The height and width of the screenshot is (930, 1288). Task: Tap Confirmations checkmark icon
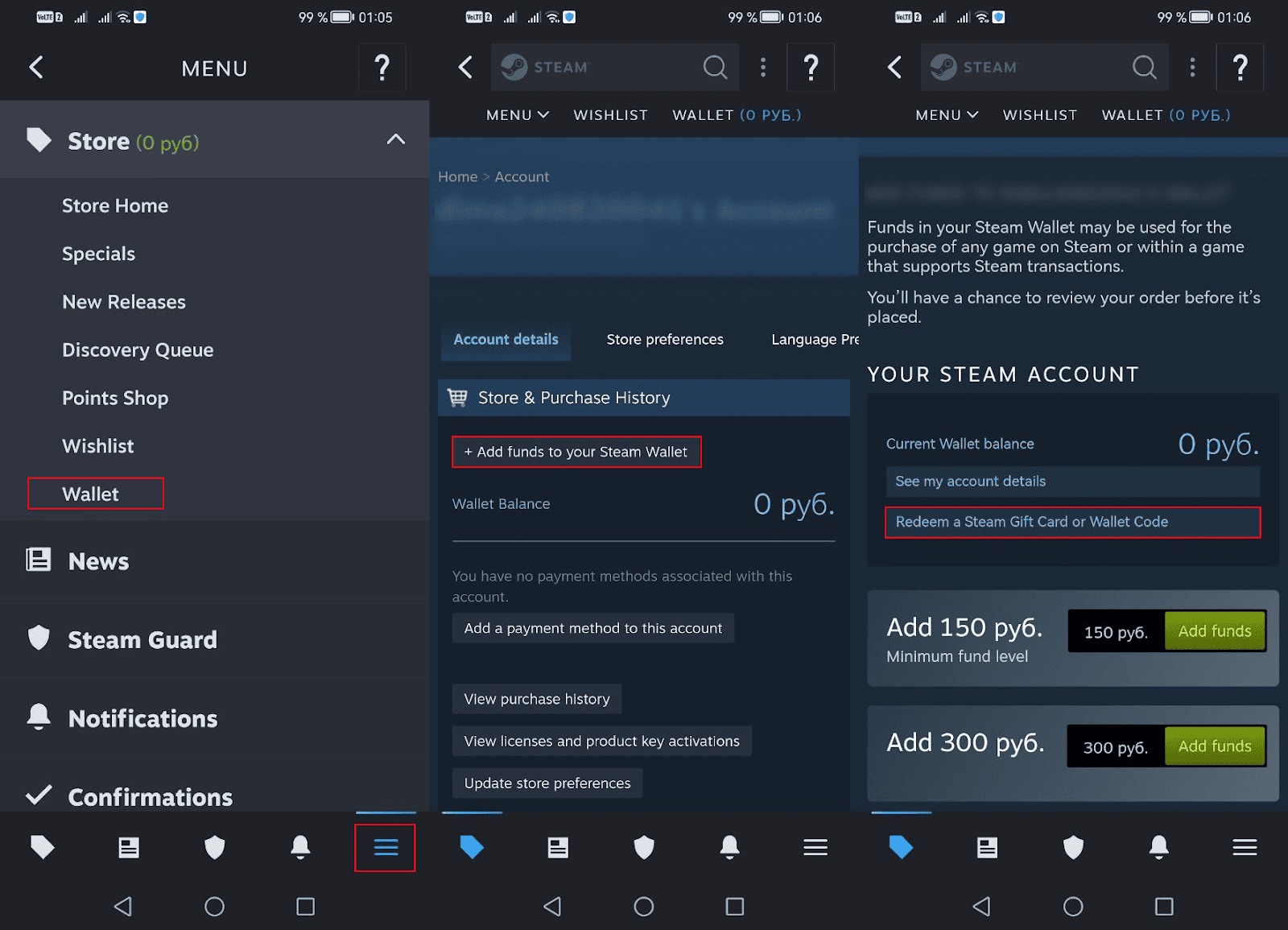tap(39, 795)
